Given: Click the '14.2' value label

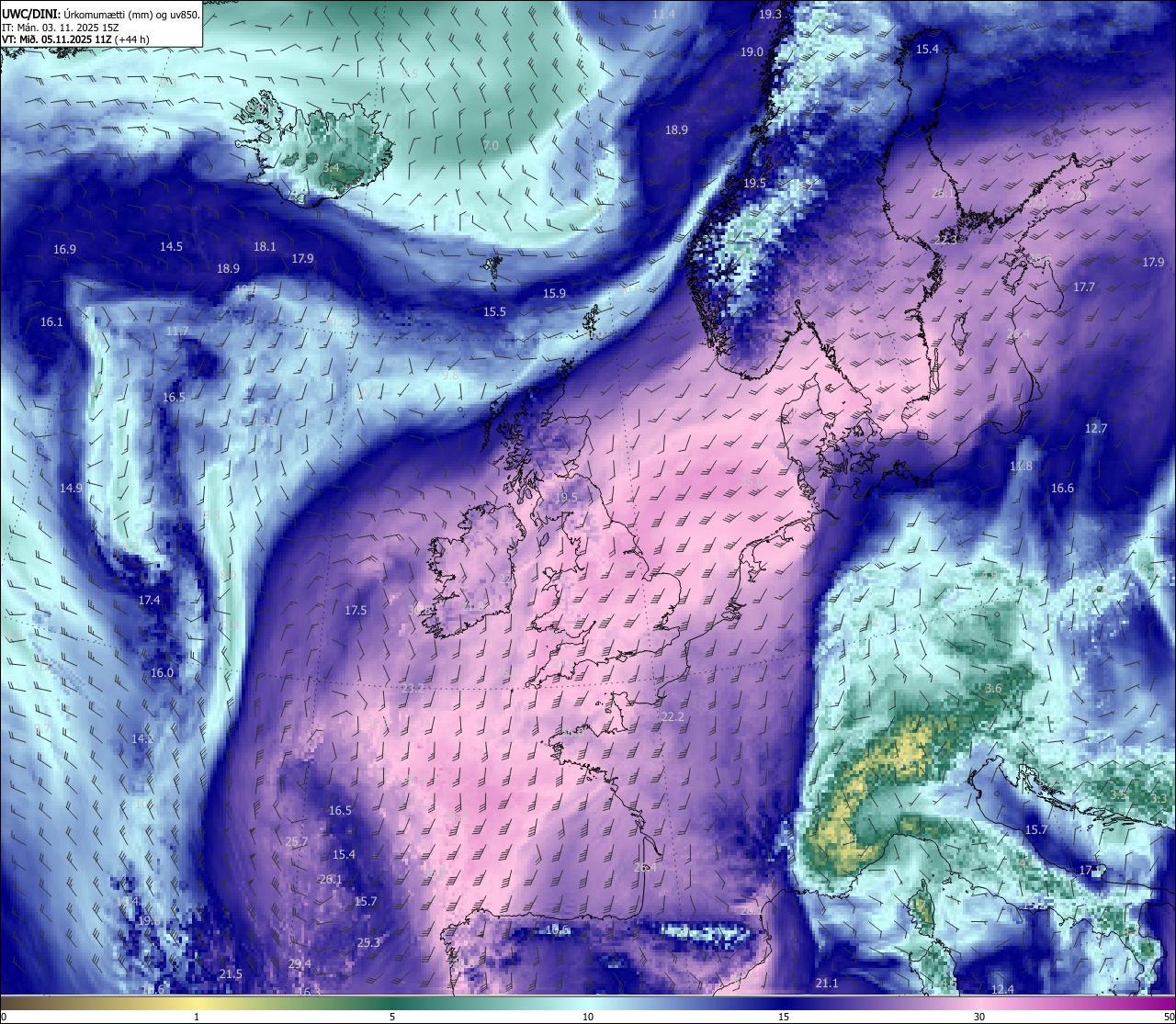Looking at the screenshot, I should point(141,739).
